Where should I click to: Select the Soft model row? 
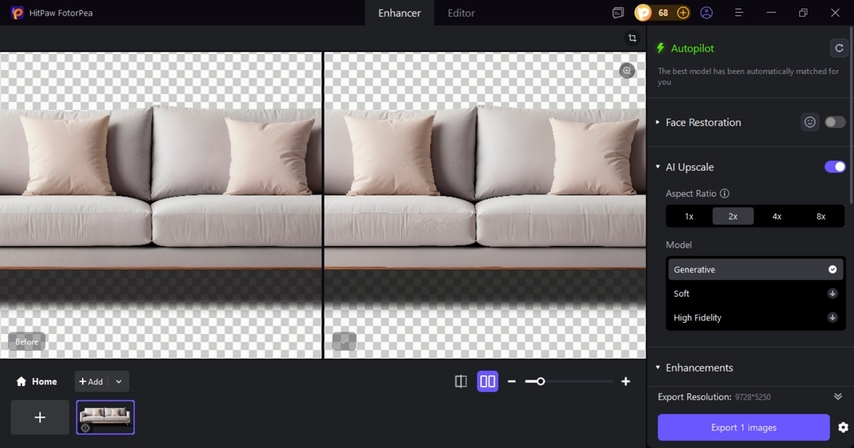pyautogui.click(x=756, y=293)
